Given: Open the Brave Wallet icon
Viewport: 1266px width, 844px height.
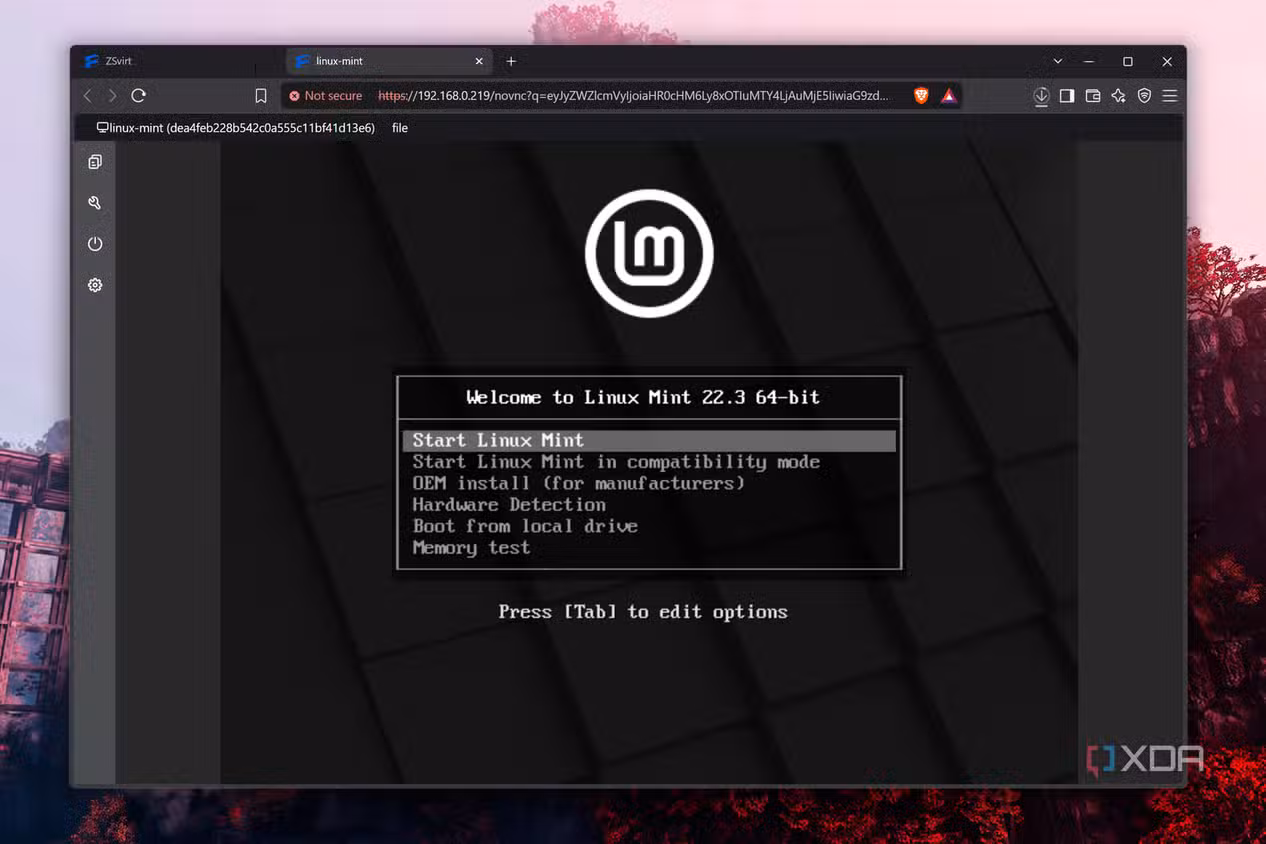Looking at the screenshot, I should pos(1093,96).
